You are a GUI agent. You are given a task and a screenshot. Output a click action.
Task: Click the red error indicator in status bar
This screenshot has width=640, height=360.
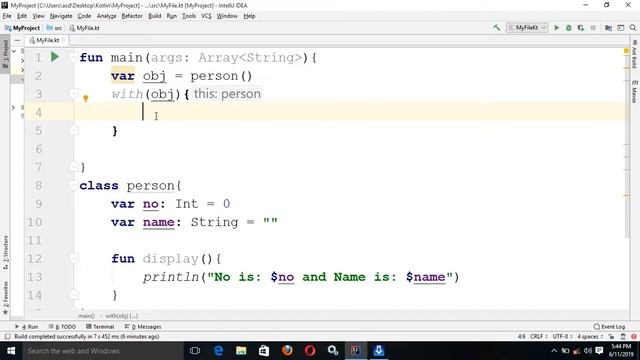click(x=633, y=337)
